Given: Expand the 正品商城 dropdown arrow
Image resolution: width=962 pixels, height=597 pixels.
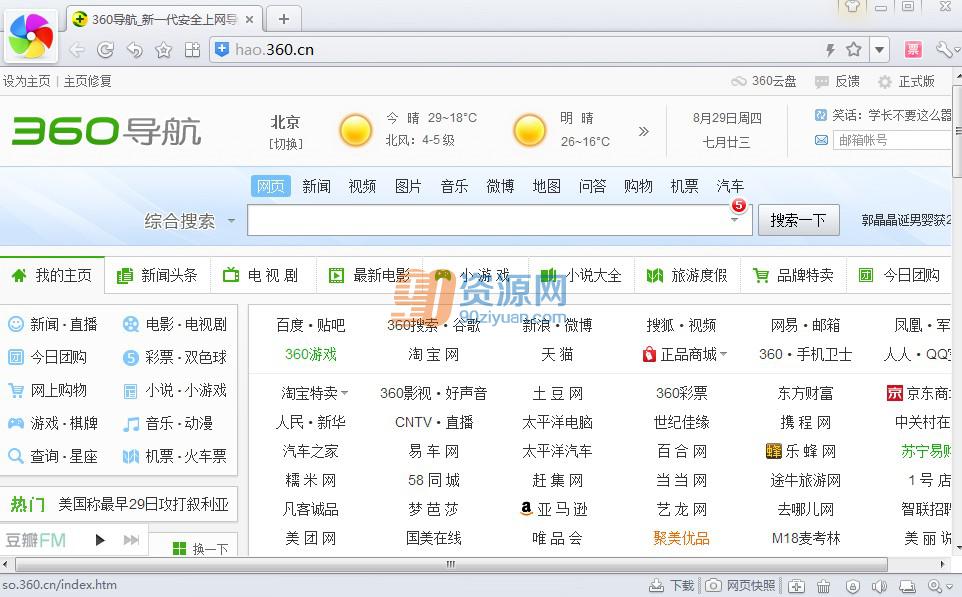Looking at the screenshot, I should point(724,354).
